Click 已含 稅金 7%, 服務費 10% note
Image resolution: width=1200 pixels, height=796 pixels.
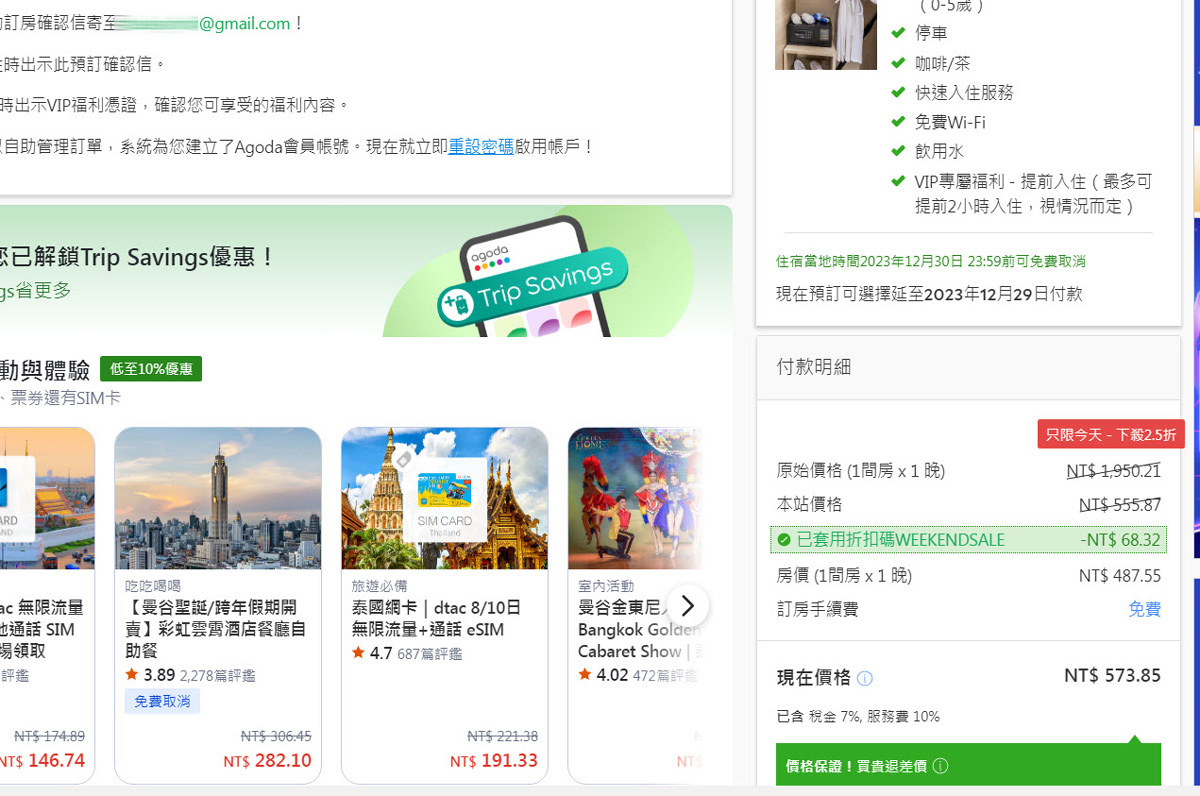[858, 716]
